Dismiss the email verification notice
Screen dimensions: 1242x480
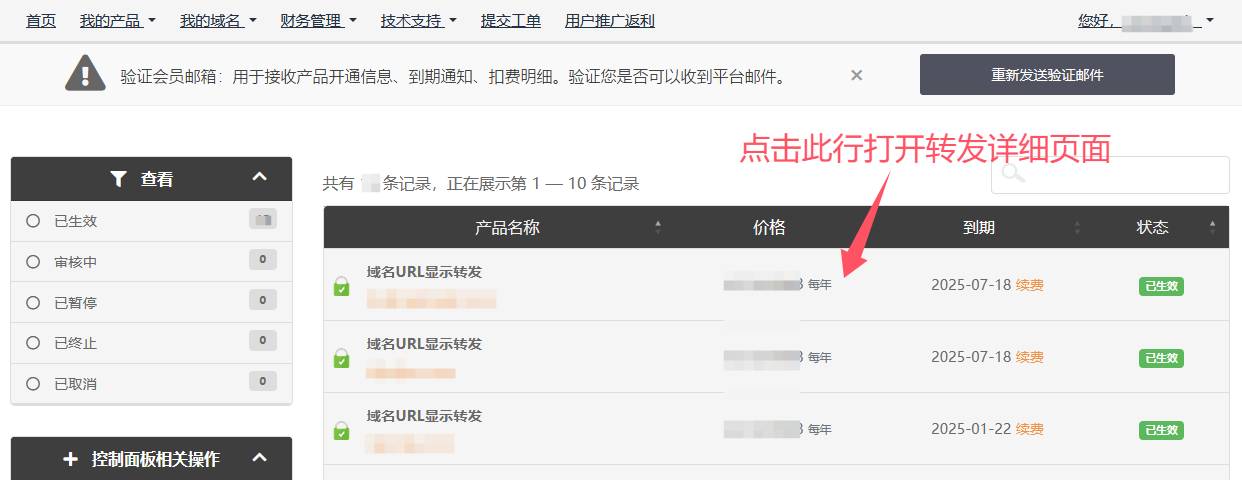[x=856, y=75]
